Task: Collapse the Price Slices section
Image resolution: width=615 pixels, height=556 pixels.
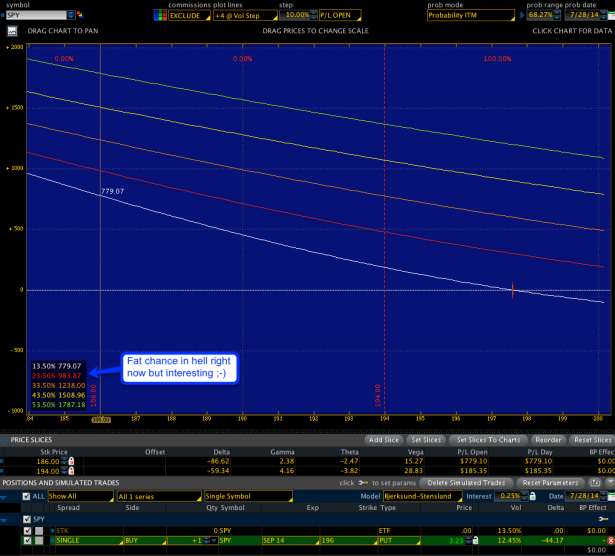Action: [x=5, y=440]
